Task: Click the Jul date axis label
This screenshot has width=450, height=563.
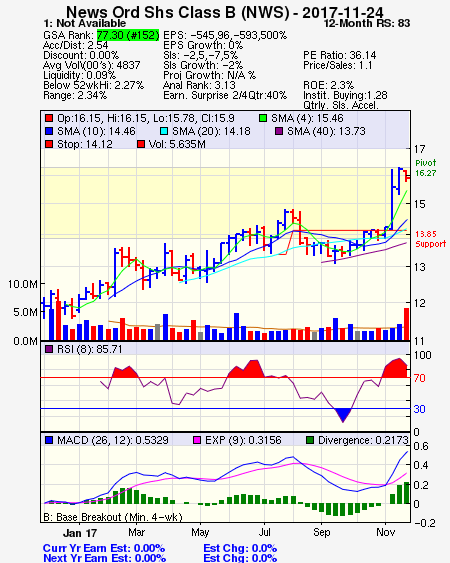Action: 265,532
